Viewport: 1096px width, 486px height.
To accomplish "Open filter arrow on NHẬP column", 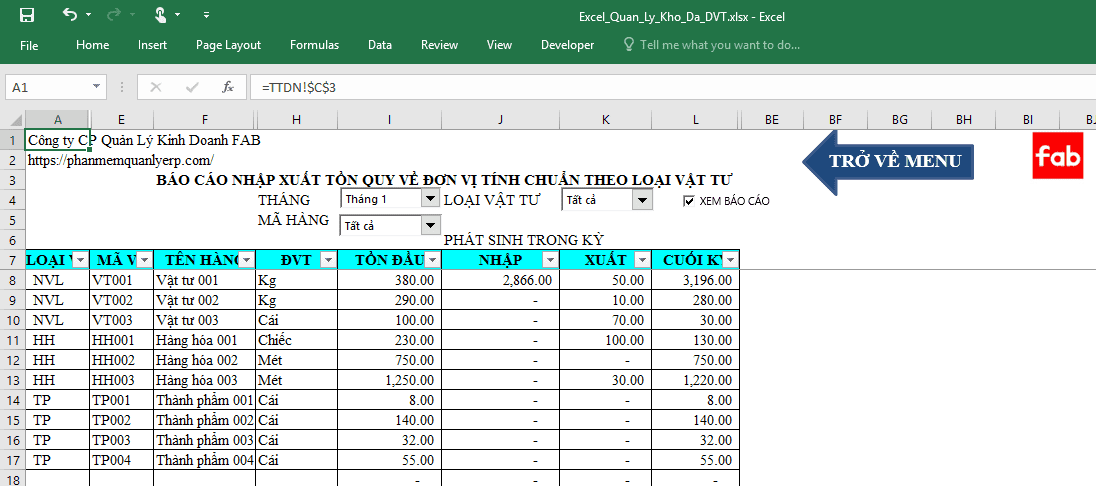I will click(549, 260).
